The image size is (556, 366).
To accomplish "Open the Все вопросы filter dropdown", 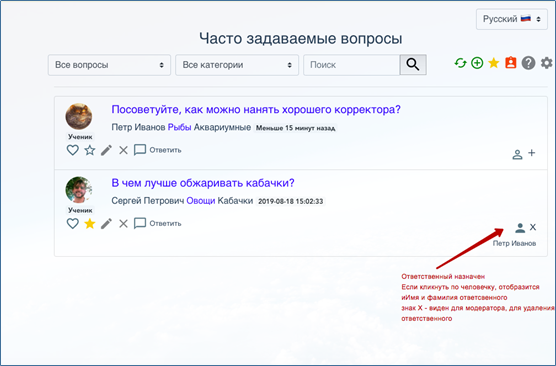I will 109,65.
